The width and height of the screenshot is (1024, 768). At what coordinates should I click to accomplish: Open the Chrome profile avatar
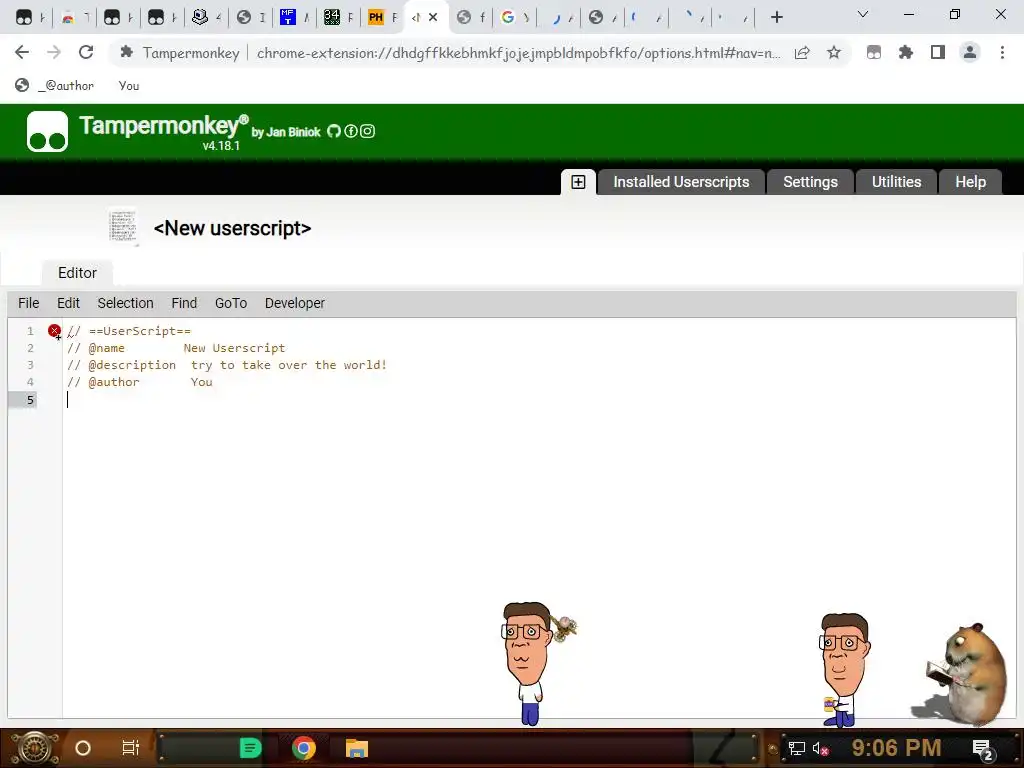coord(970,52)
